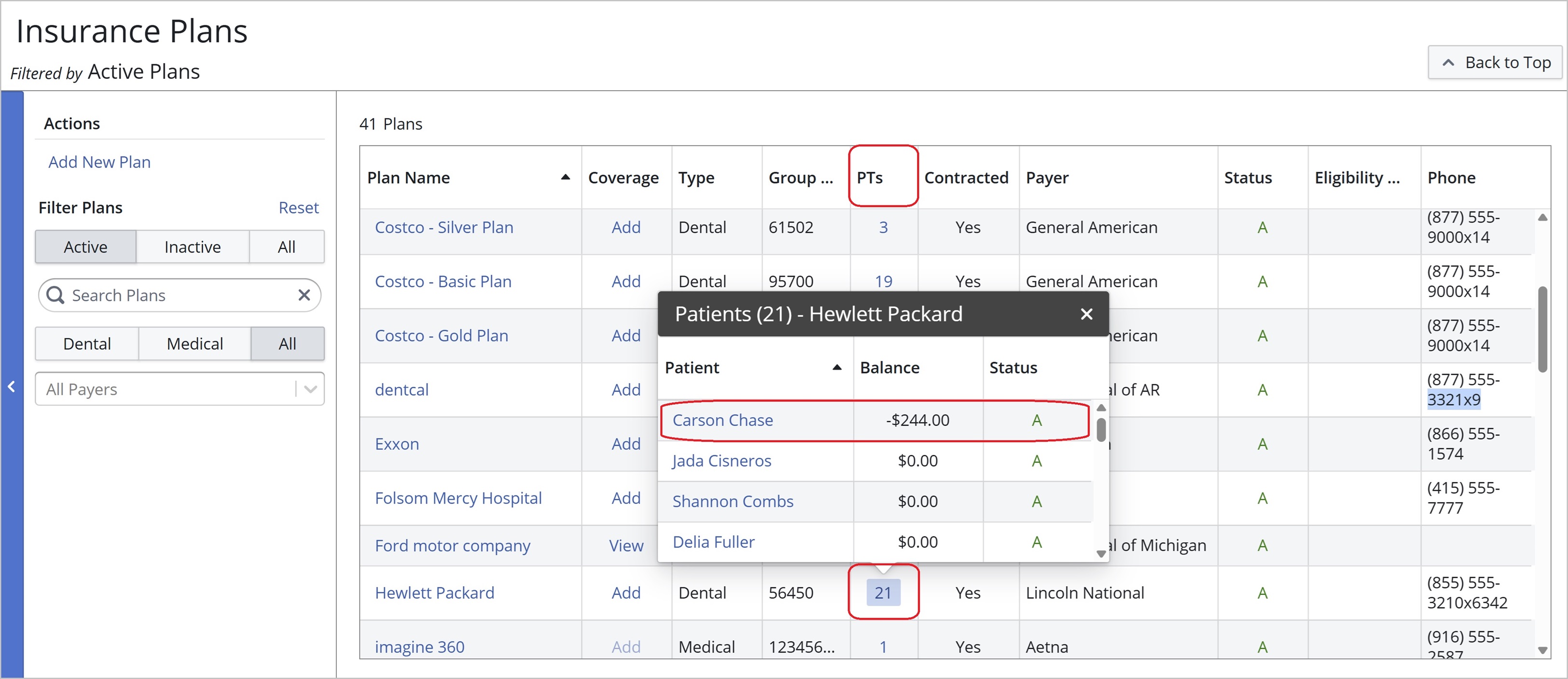Reset the plan filters
The width and height of the screenshot is (1568, 679).
pos(298,208)
